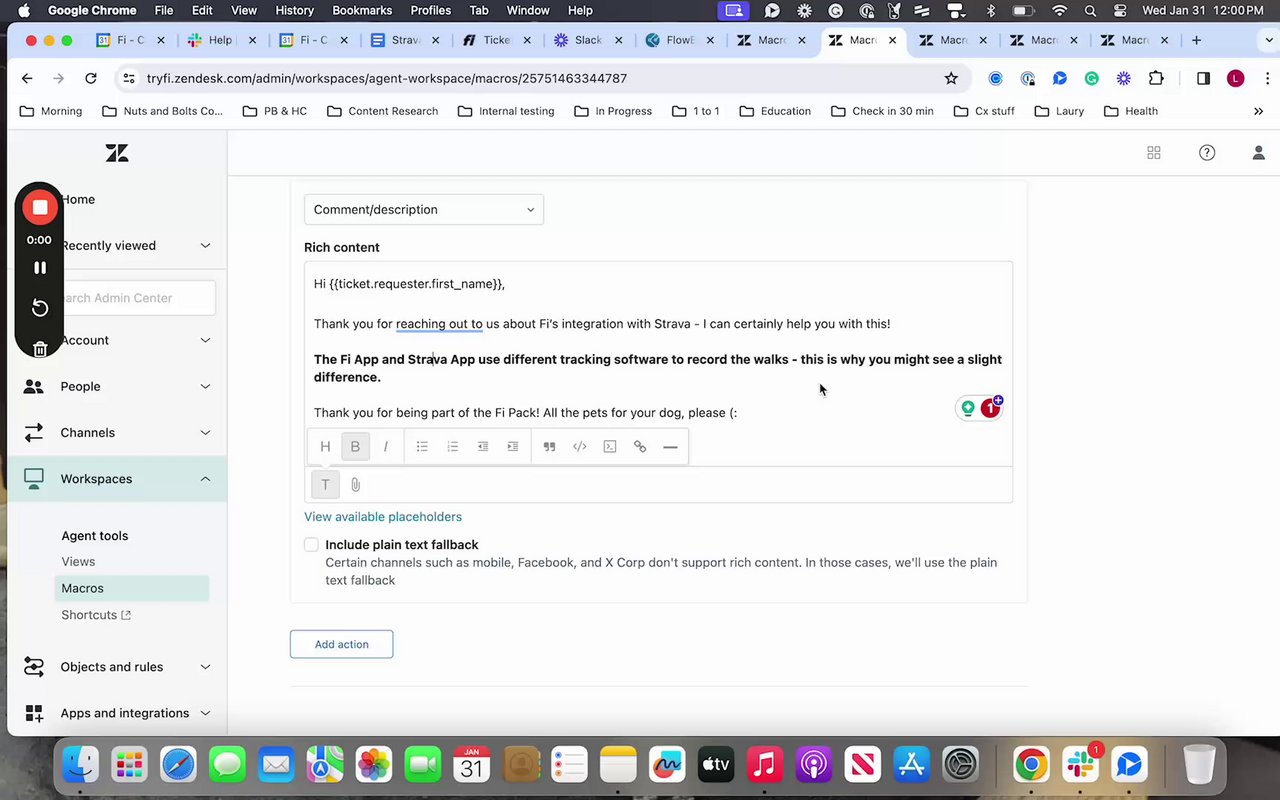Open the Grammarly suggestions badge
The width and height of the screenshot is (1280, 800).
click(990, 407)
